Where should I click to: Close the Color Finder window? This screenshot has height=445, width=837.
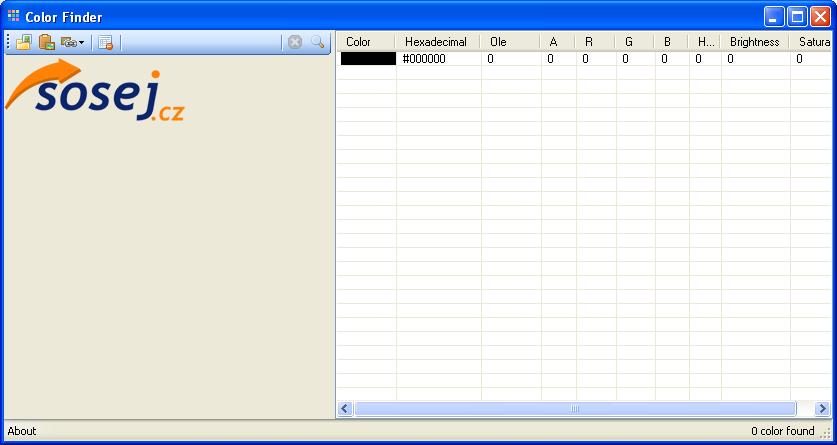(820, 17)
